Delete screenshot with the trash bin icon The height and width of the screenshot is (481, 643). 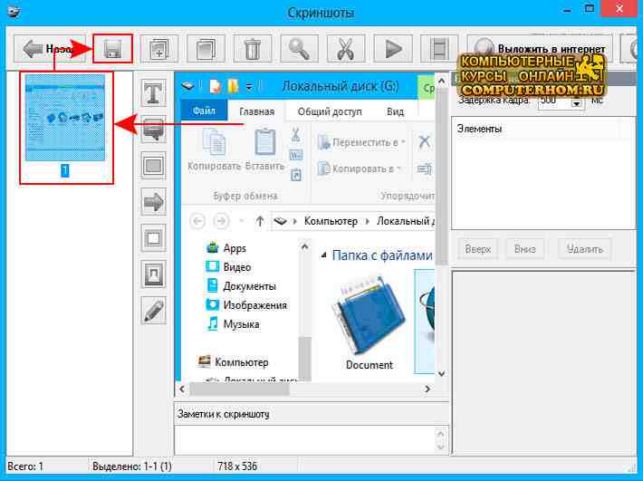(x=253, y=48)
